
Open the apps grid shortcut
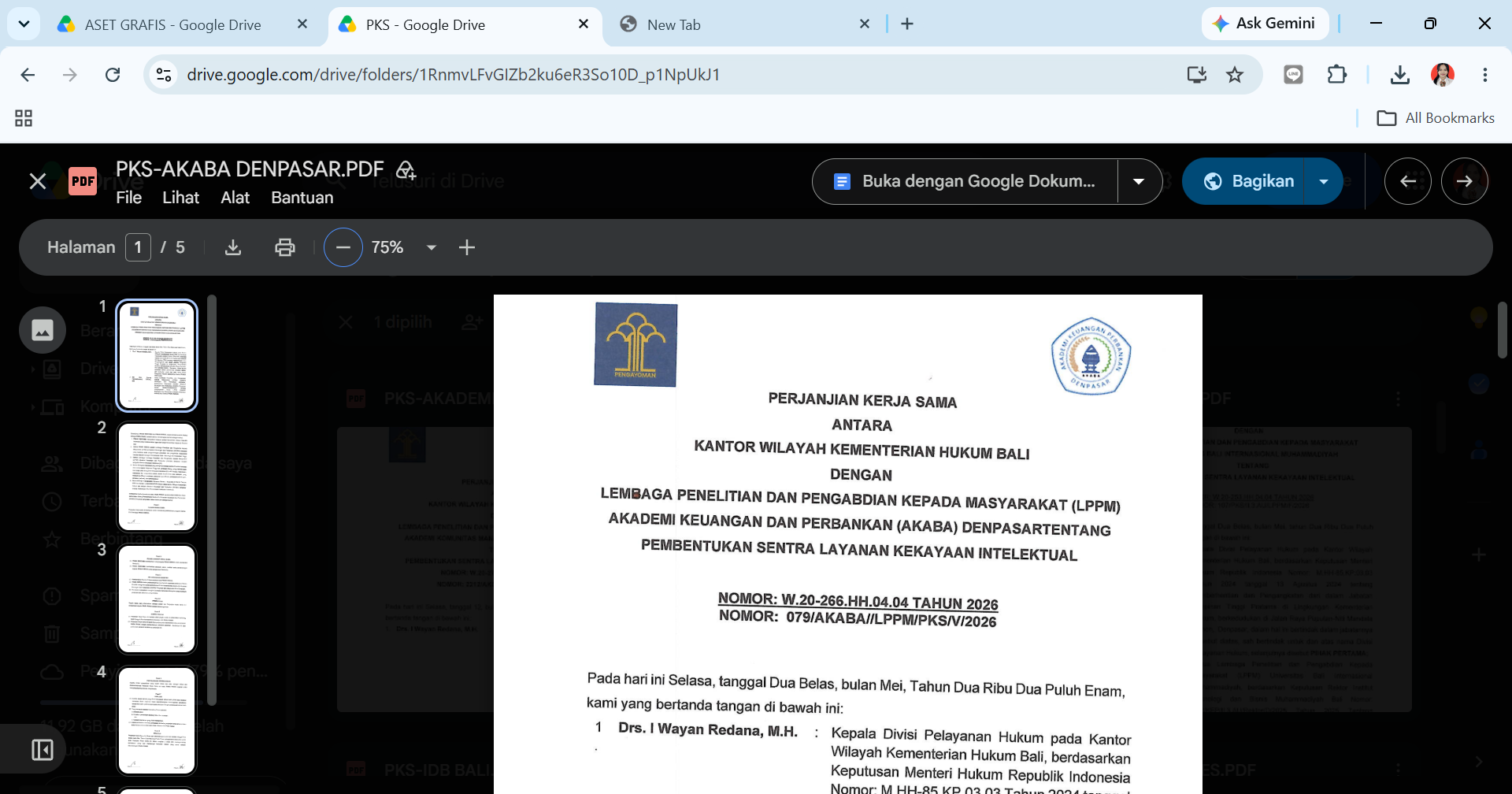(x=24, y=118)
